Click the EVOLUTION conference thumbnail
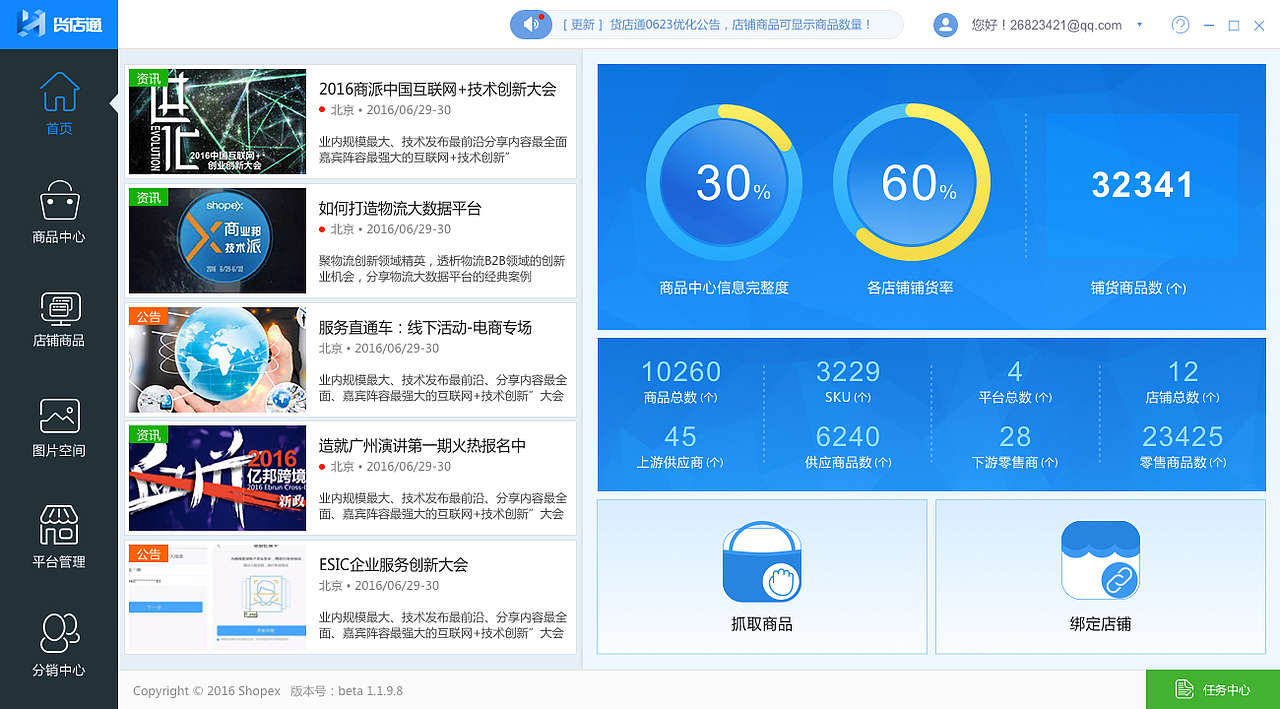 (x=217, y=121)
